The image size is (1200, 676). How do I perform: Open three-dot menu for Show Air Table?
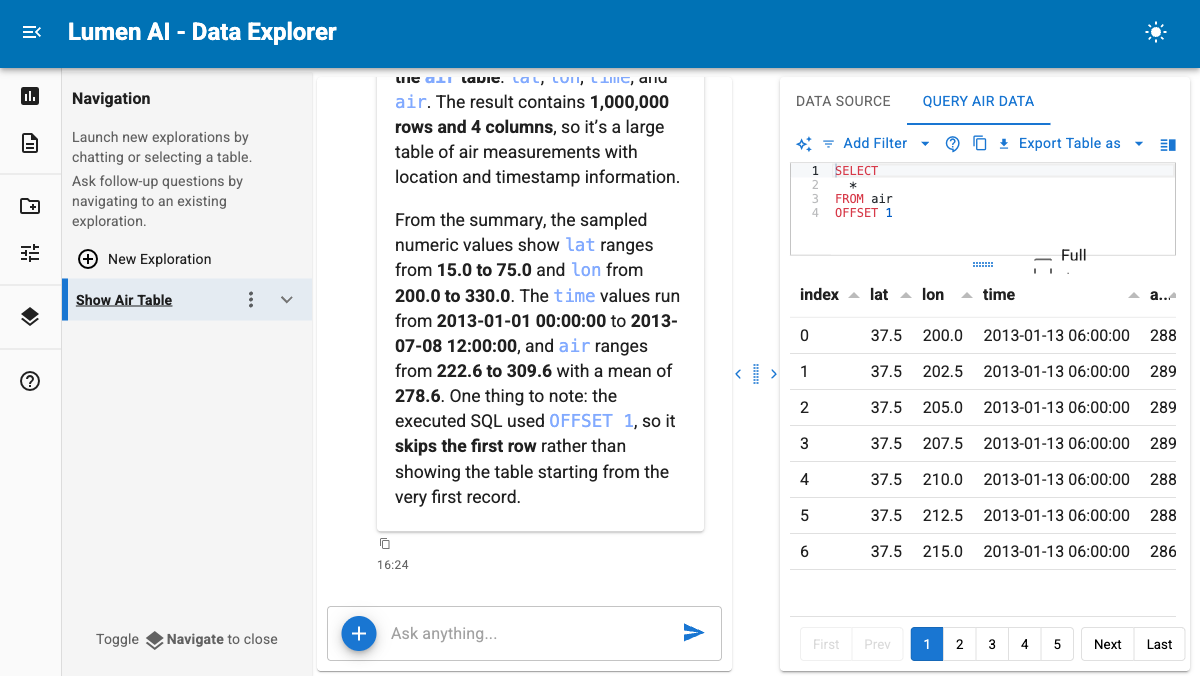[x=251, y=300]
